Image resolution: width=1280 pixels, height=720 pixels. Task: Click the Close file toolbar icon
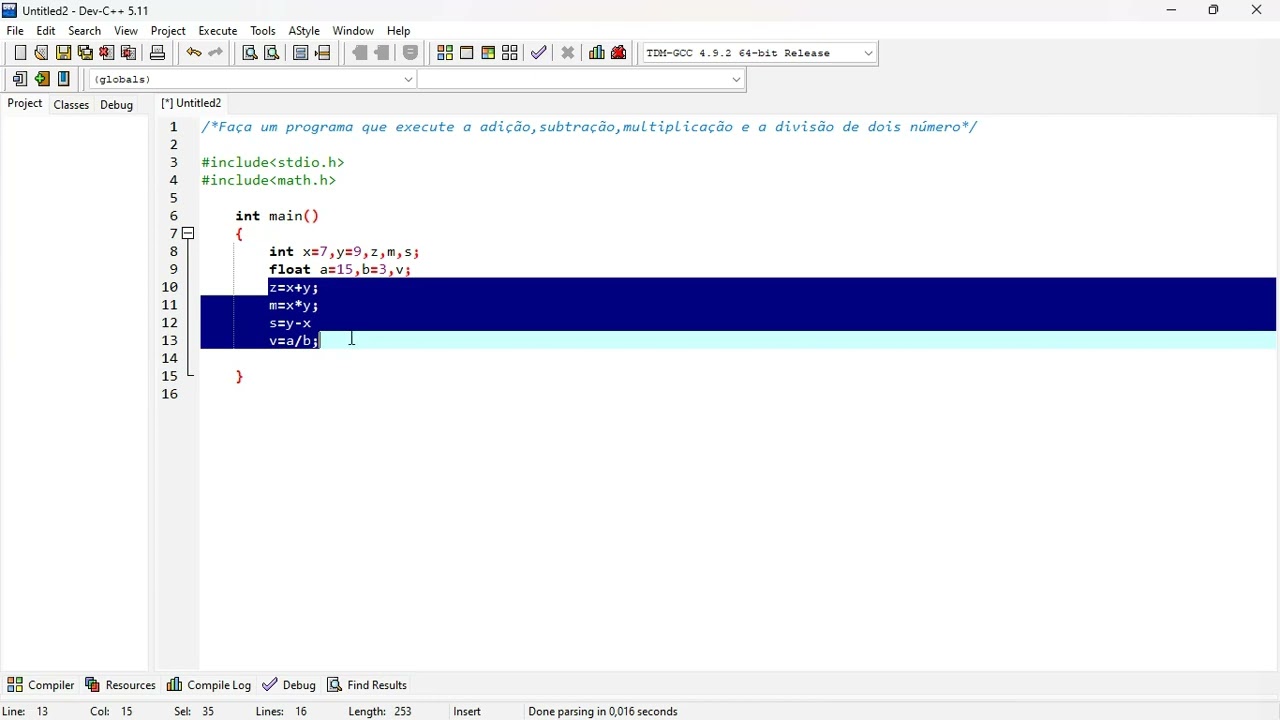pos(107,53)
